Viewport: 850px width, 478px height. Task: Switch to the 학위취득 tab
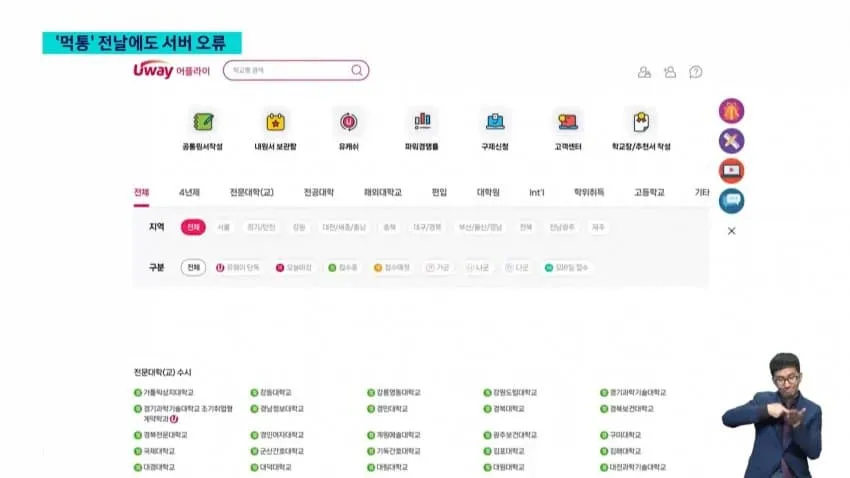[589, 192]
